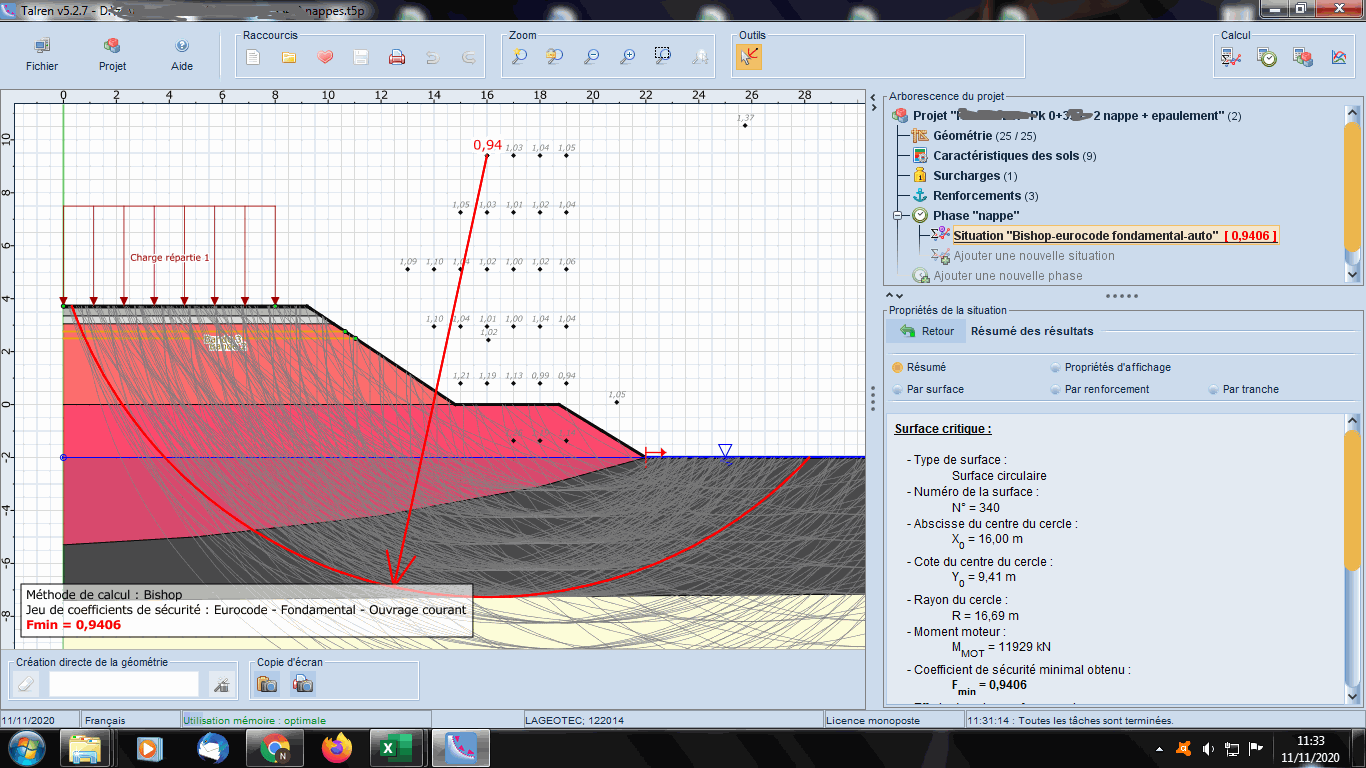This screenshot has width=1366, height=768.
Task: Toggle the highlighted Outils pointer tool
Action: (749, 57)
